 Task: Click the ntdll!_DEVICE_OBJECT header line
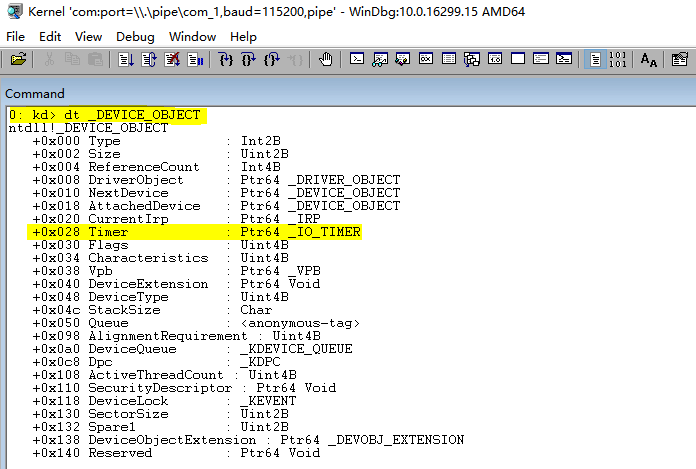pos(88,128)
